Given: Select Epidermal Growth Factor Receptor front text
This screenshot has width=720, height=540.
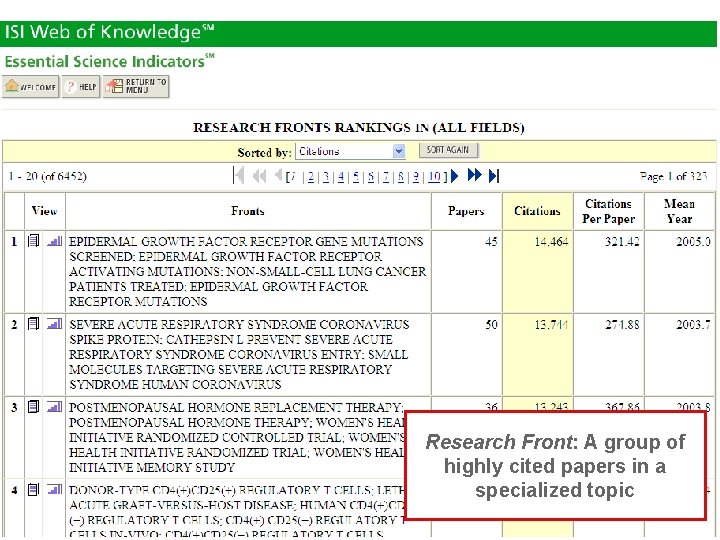Looking at the screenshot, I should [248, 271].
